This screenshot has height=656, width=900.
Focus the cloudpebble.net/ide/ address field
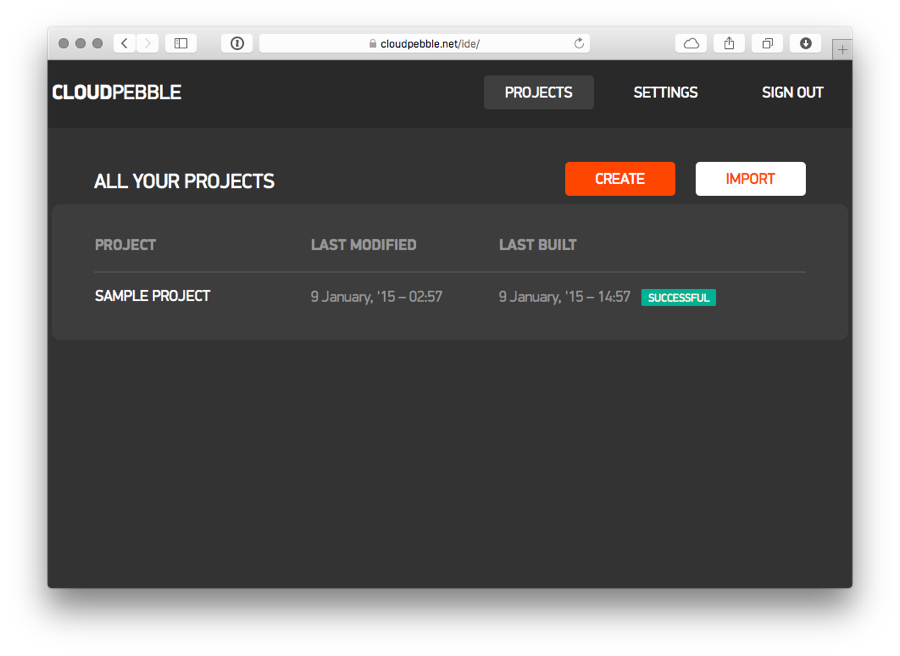[x=425, y=44]
